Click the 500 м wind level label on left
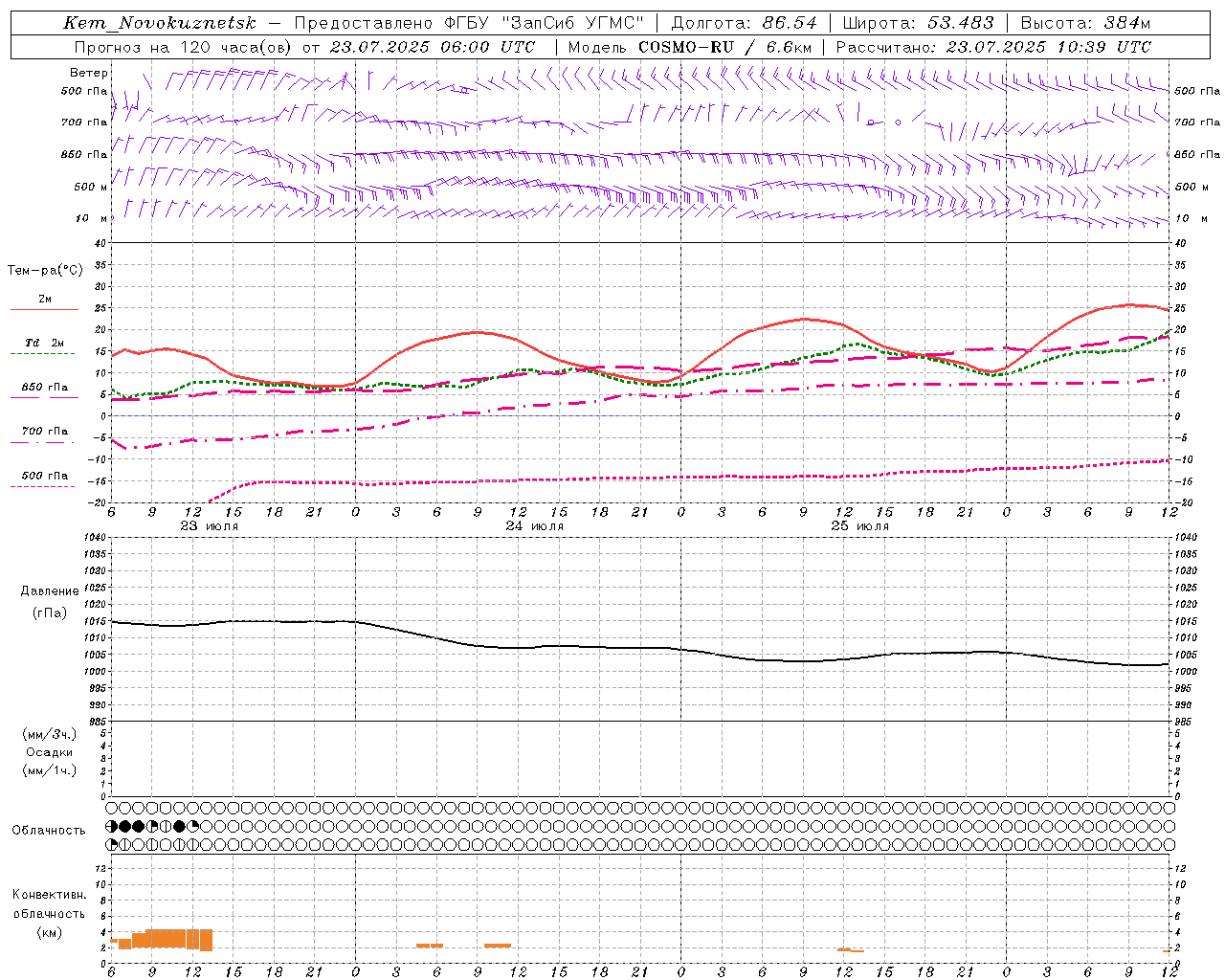This screenshot has height=980, width=1225. pyautogui.click(x=91, y=187)
